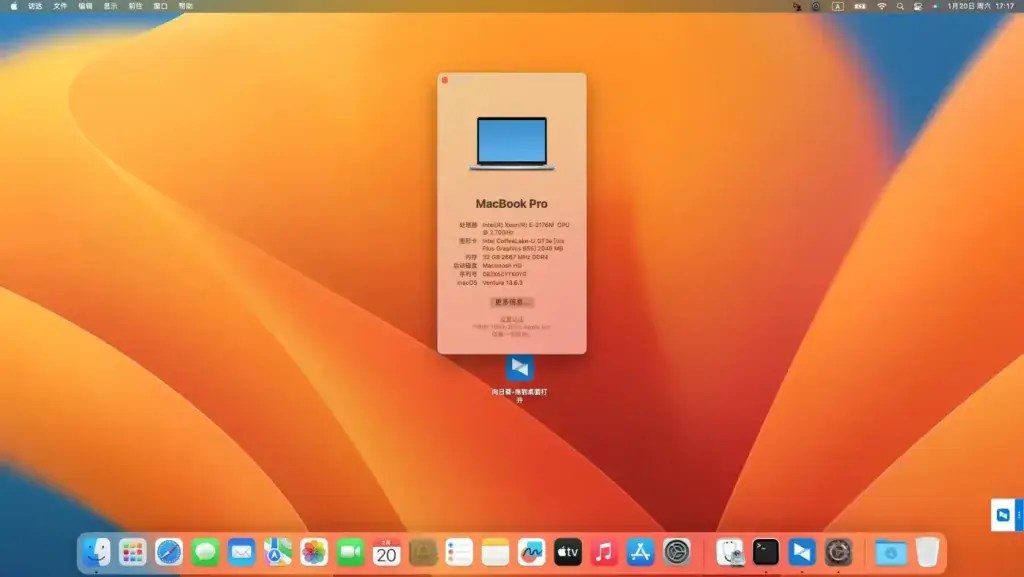Click the MacBook Pro title text
Image resolution: width=1024 pixels, height=577 pixels.
pyautogui.click(x=511, y=204)
